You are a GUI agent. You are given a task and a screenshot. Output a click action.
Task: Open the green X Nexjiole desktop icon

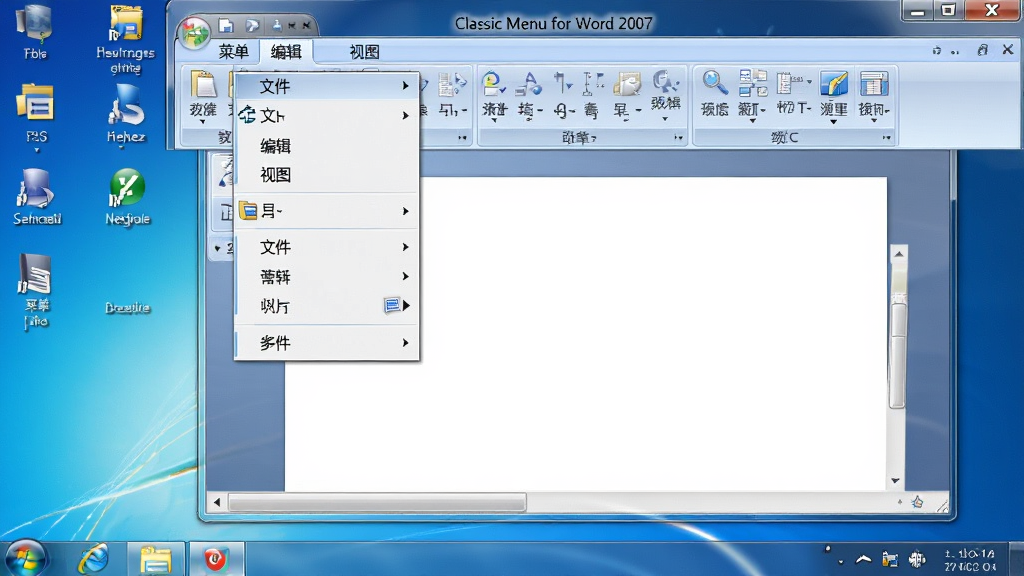(x=127, y=197)
